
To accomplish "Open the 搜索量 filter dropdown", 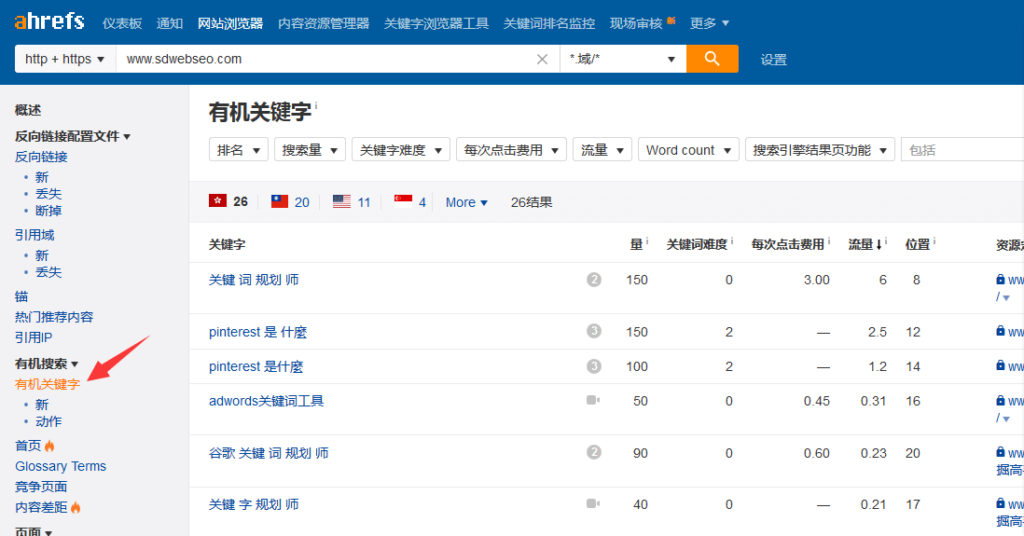I will coord(309,150).
